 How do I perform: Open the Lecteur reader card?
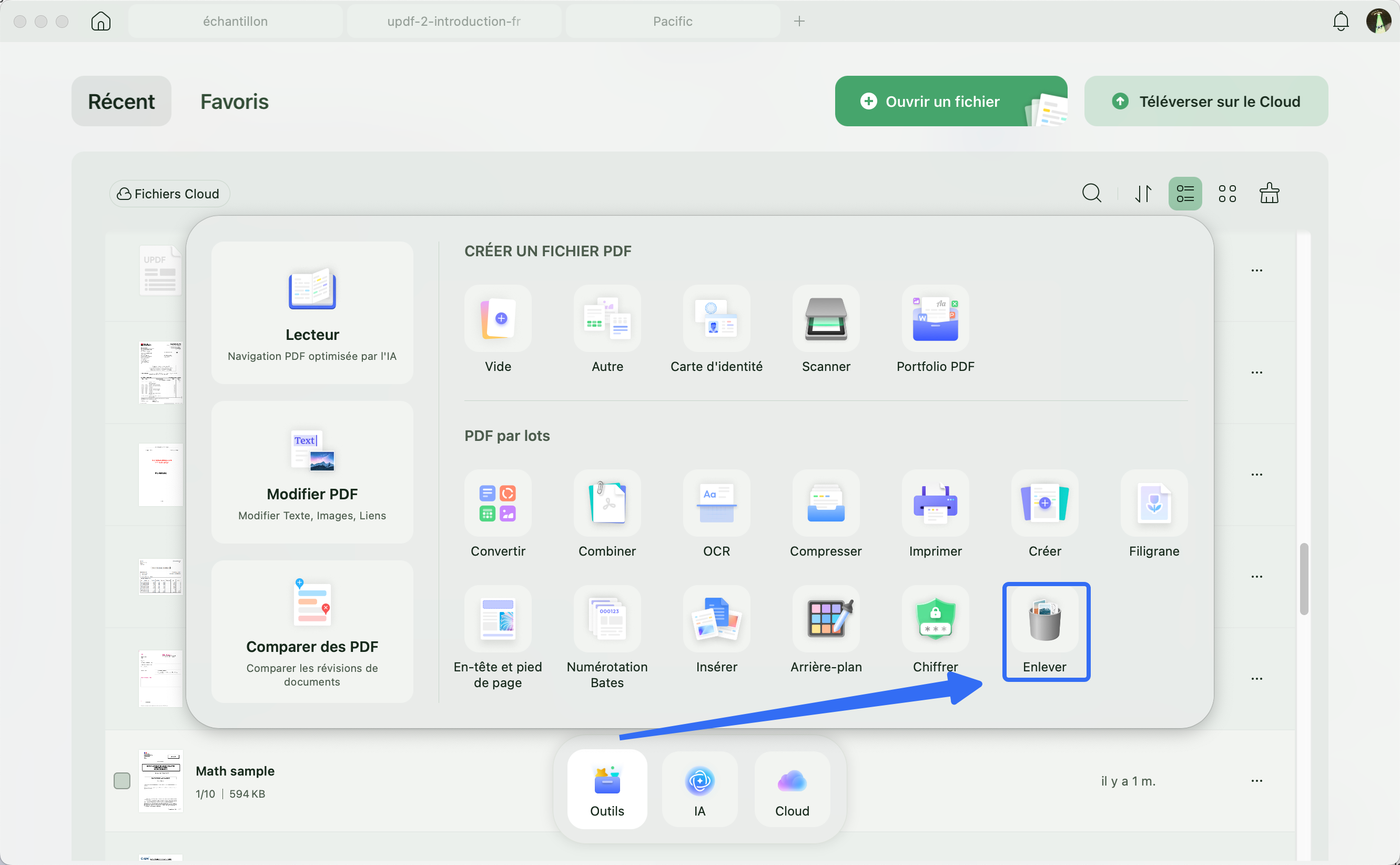click(x=312, y=313)
